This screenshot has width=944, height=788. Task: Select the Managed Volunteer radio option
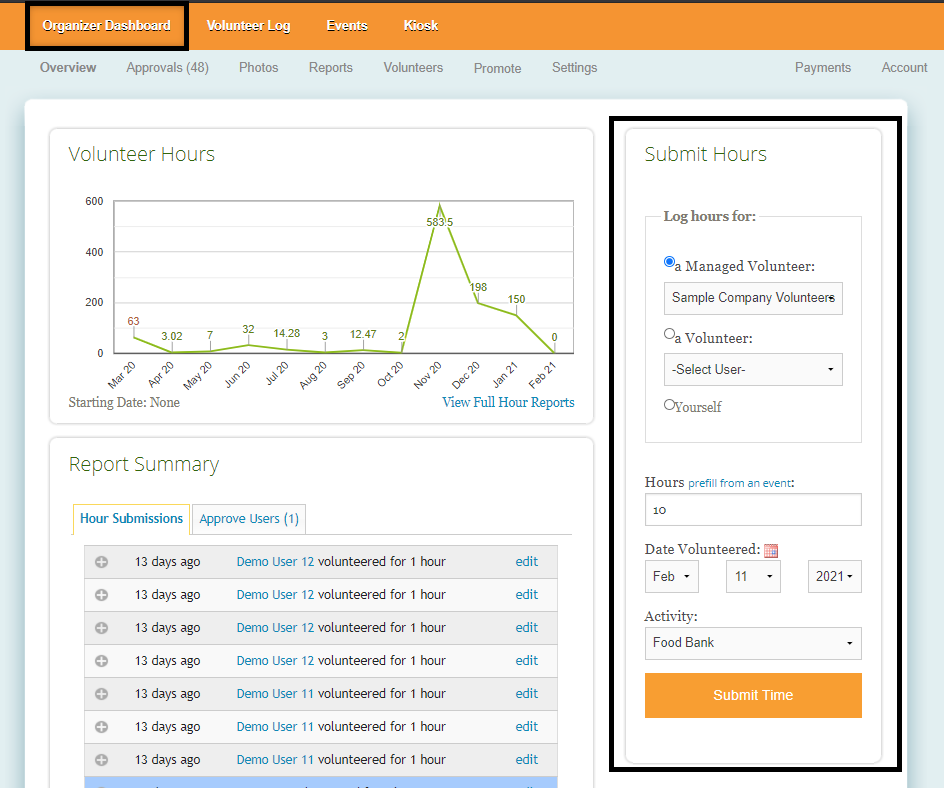(670, 263)
